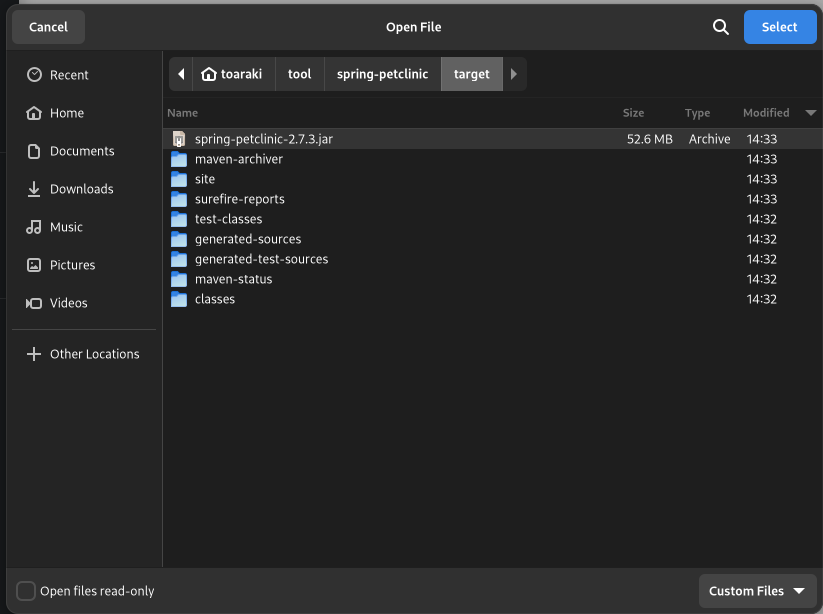The height and width of the screenshot is (614, 823).
Task: Click the jar file's 14:33 modified time
Action: tap(762, 139)
